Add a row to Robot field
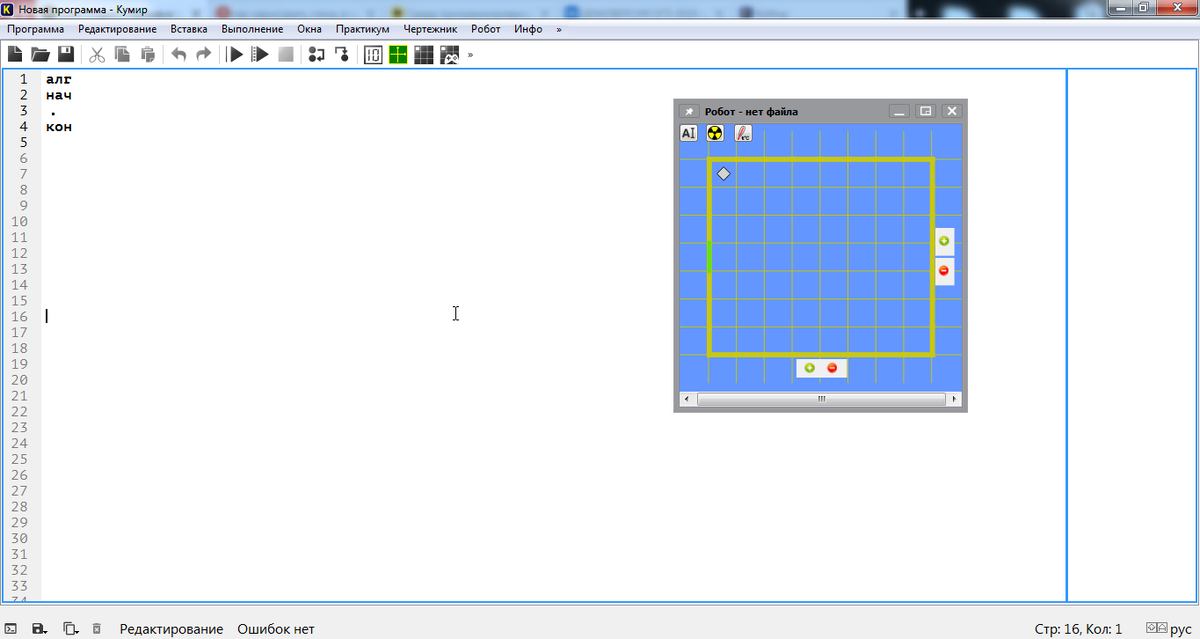1200x639 pixels. click(809, 368)
